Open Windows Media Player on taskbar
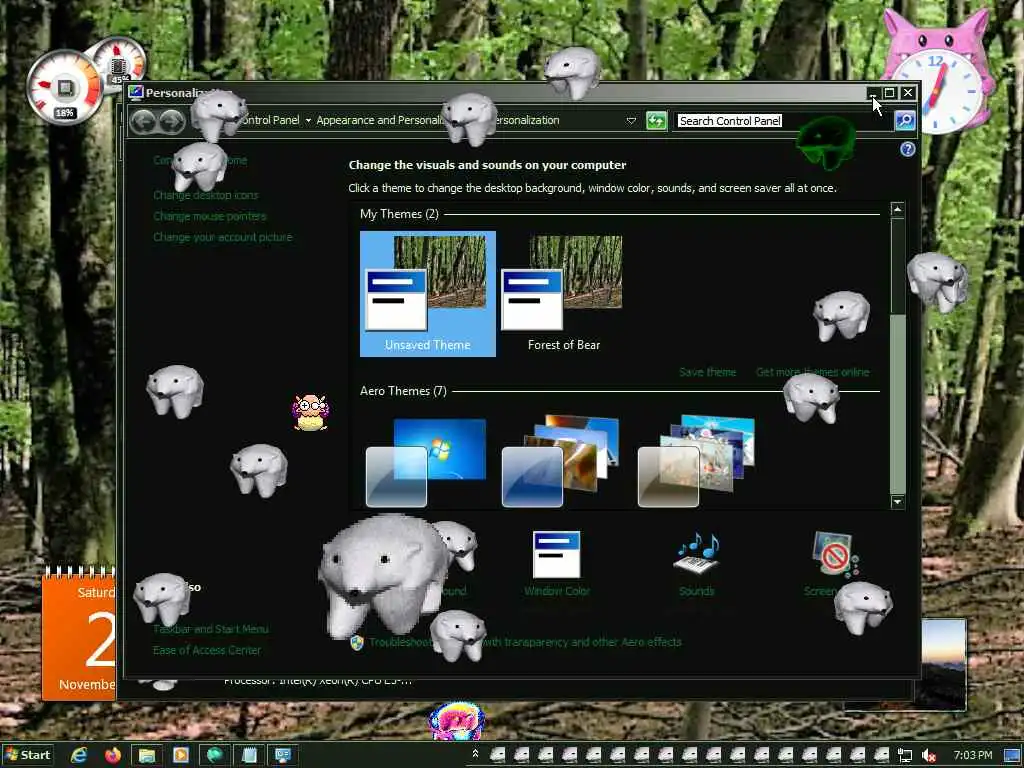This screenshot has height=768, width=1024. click(180, 756)
